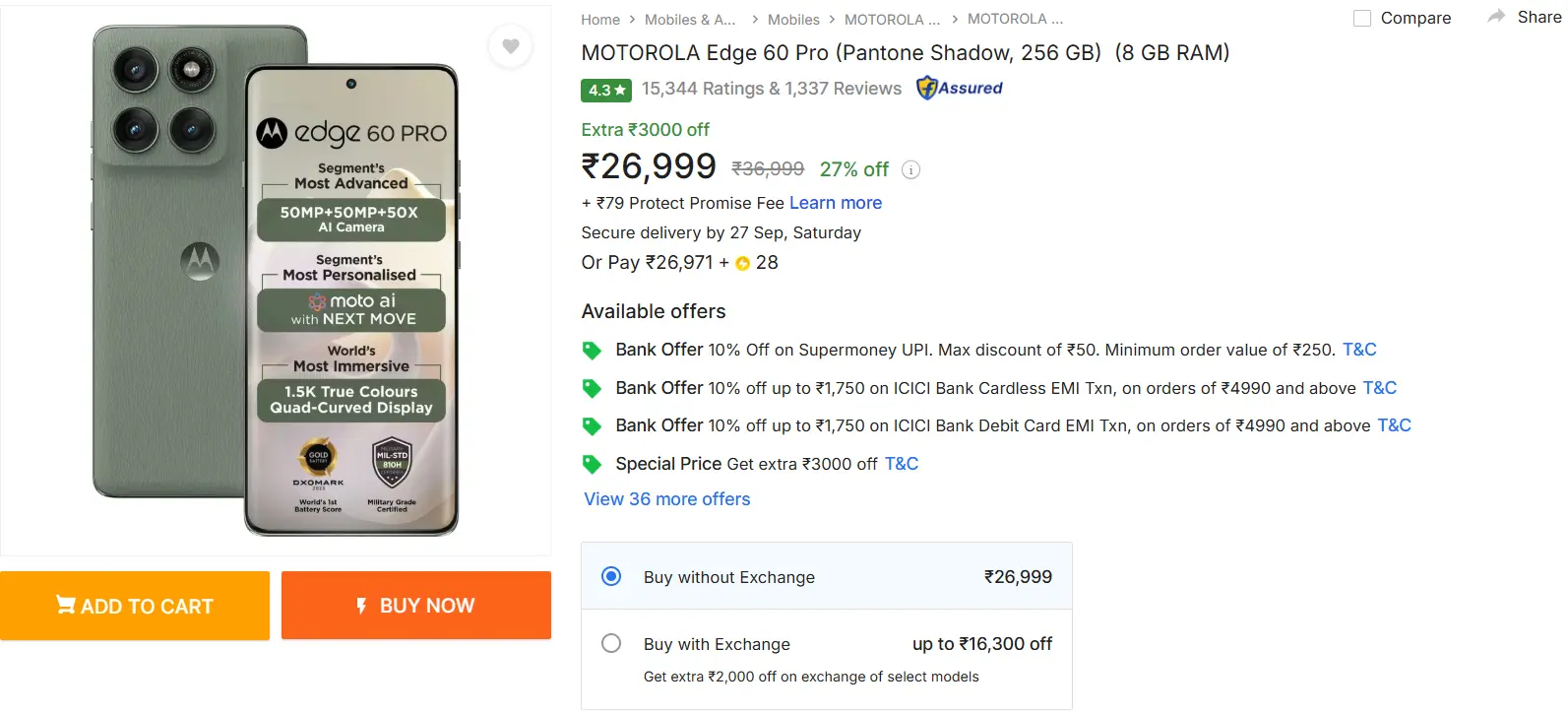Click the SuperCoin icon next to ₹26,971

[x=743, y=263]
